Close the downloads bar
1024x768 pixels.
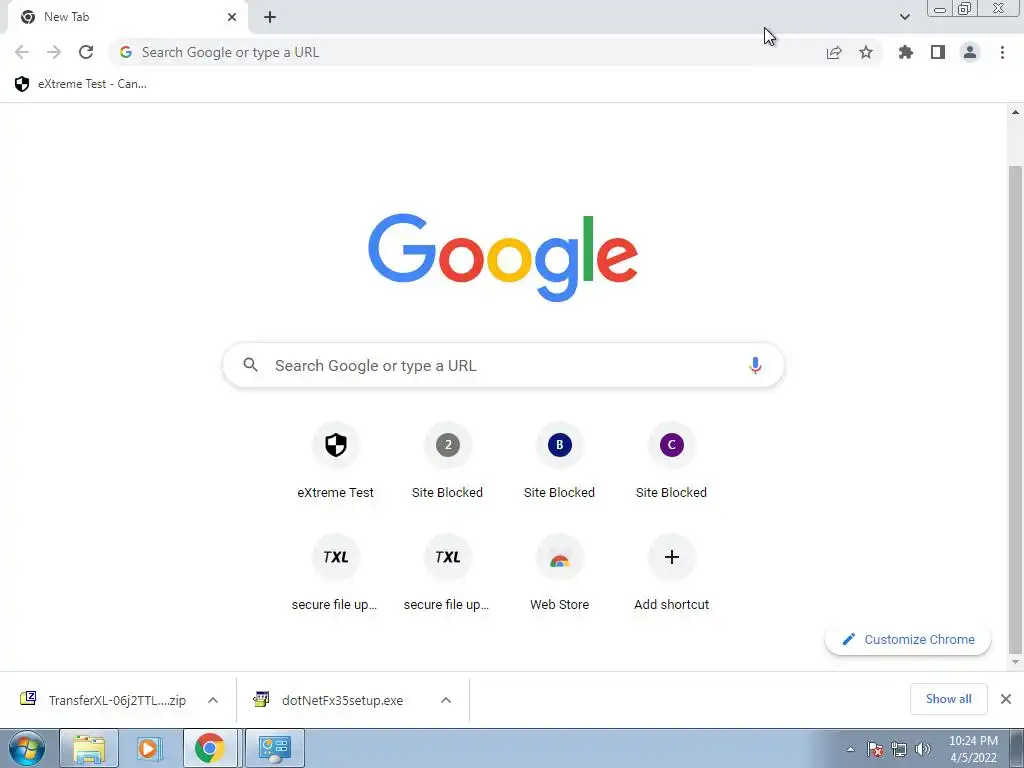point(1006,699)
